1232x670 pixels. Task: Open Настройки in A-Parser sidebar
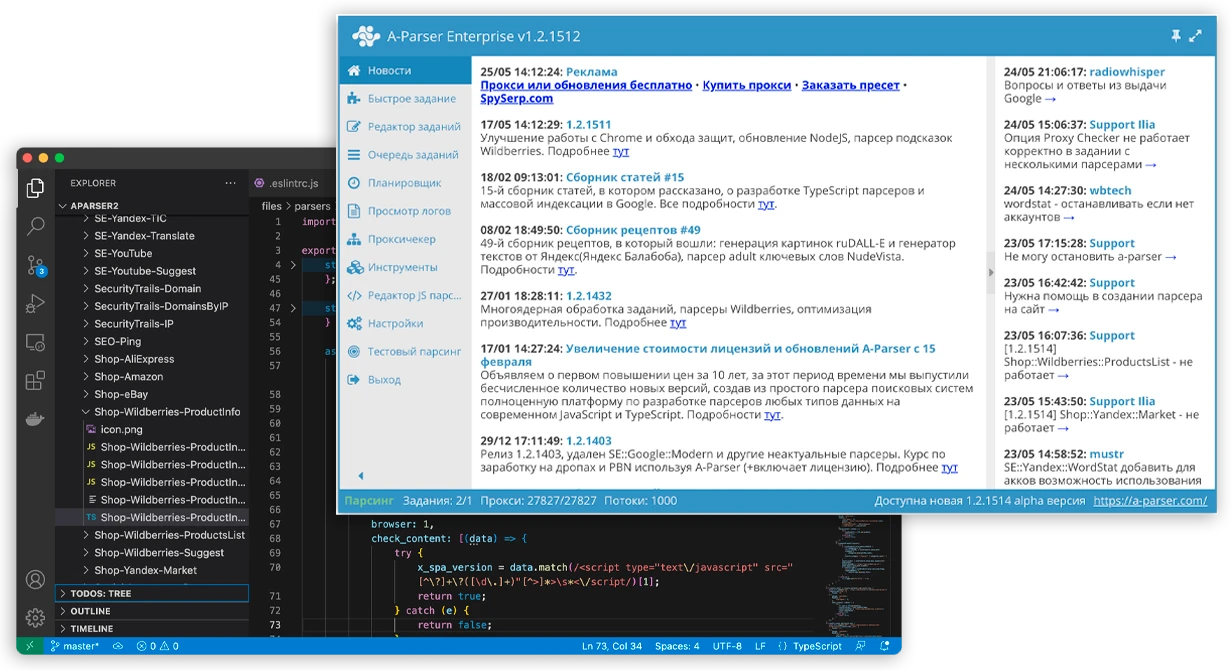point(405,324)
